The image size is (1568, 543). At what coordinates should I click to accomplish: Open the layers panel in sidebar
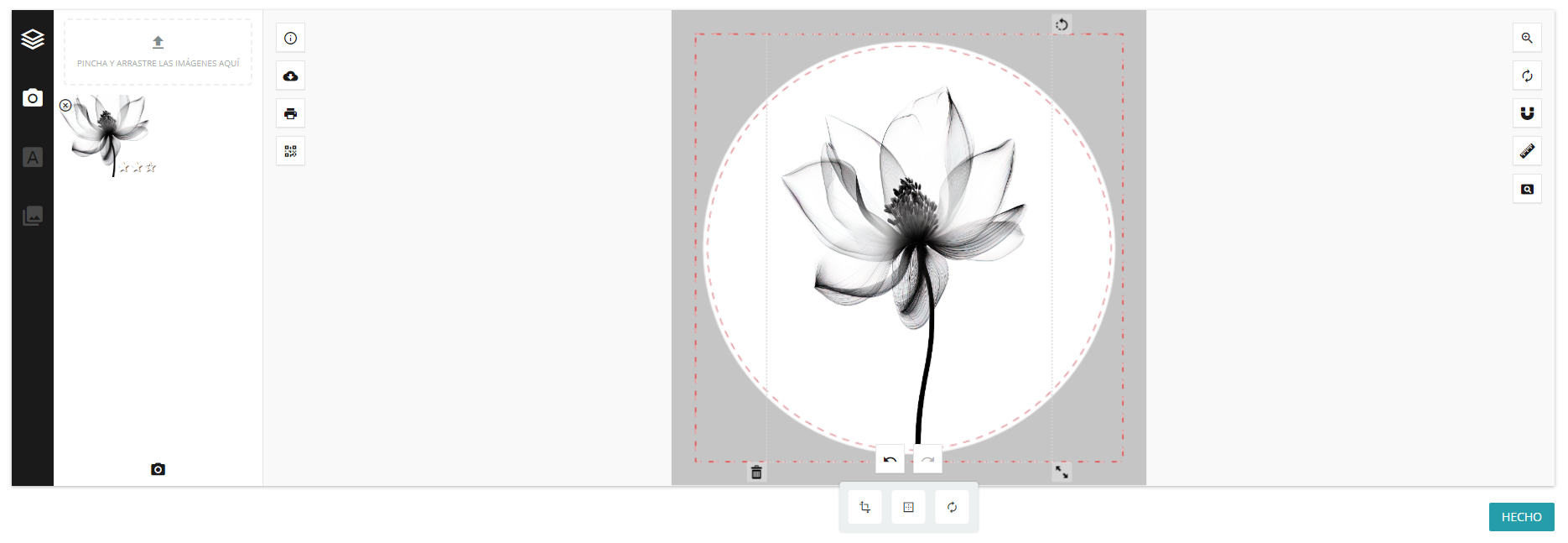pos(33,39)
